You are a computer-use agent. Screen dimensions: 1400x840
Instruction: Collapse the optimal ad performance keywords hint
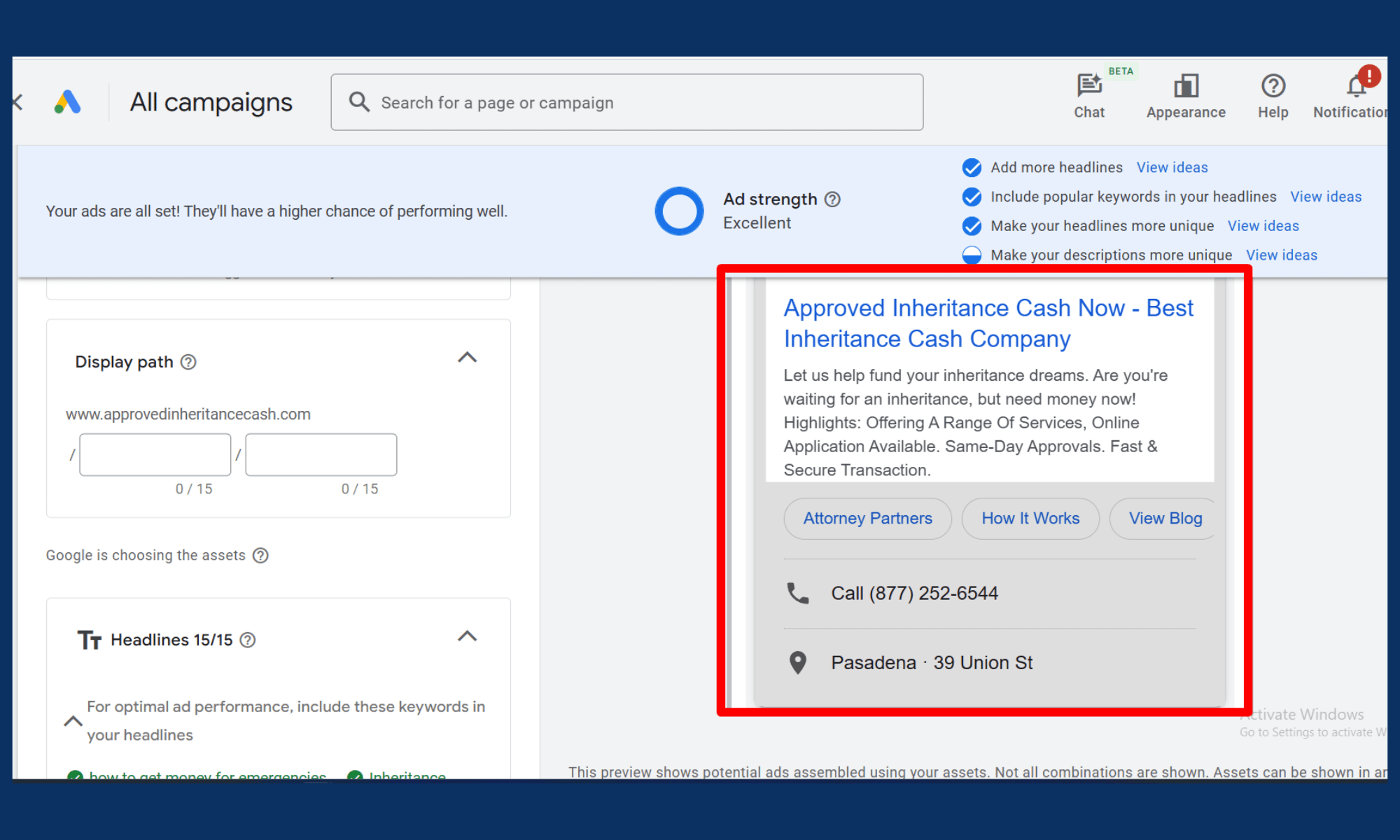coord(73,721)
